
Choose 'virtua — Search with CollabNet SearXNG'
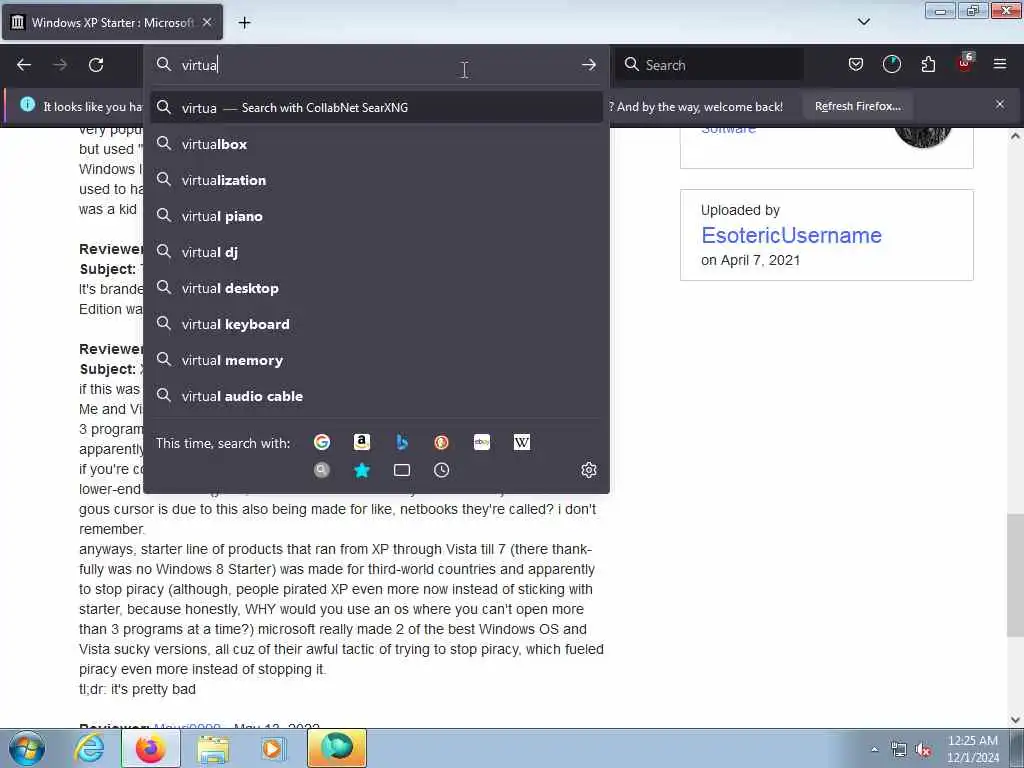pyautogui.click(x=377, y=108)
